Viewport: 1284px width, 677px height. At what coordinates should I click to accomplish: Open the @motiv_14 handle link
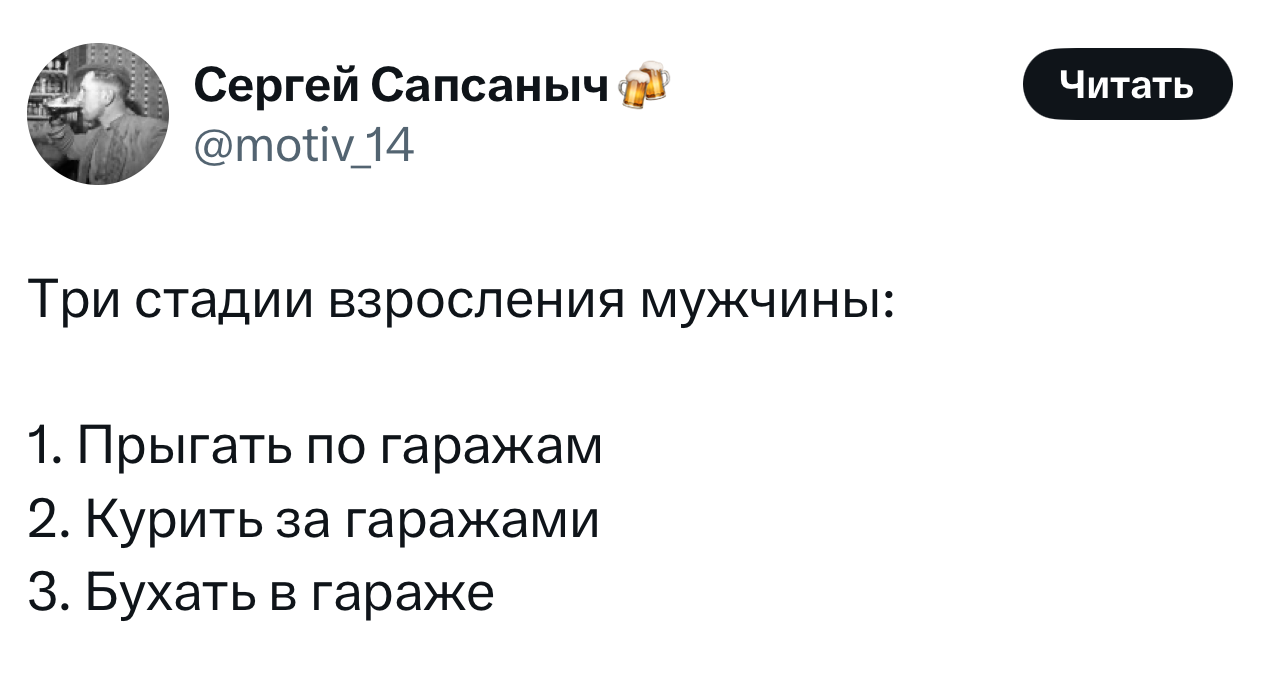click(297, 149)
